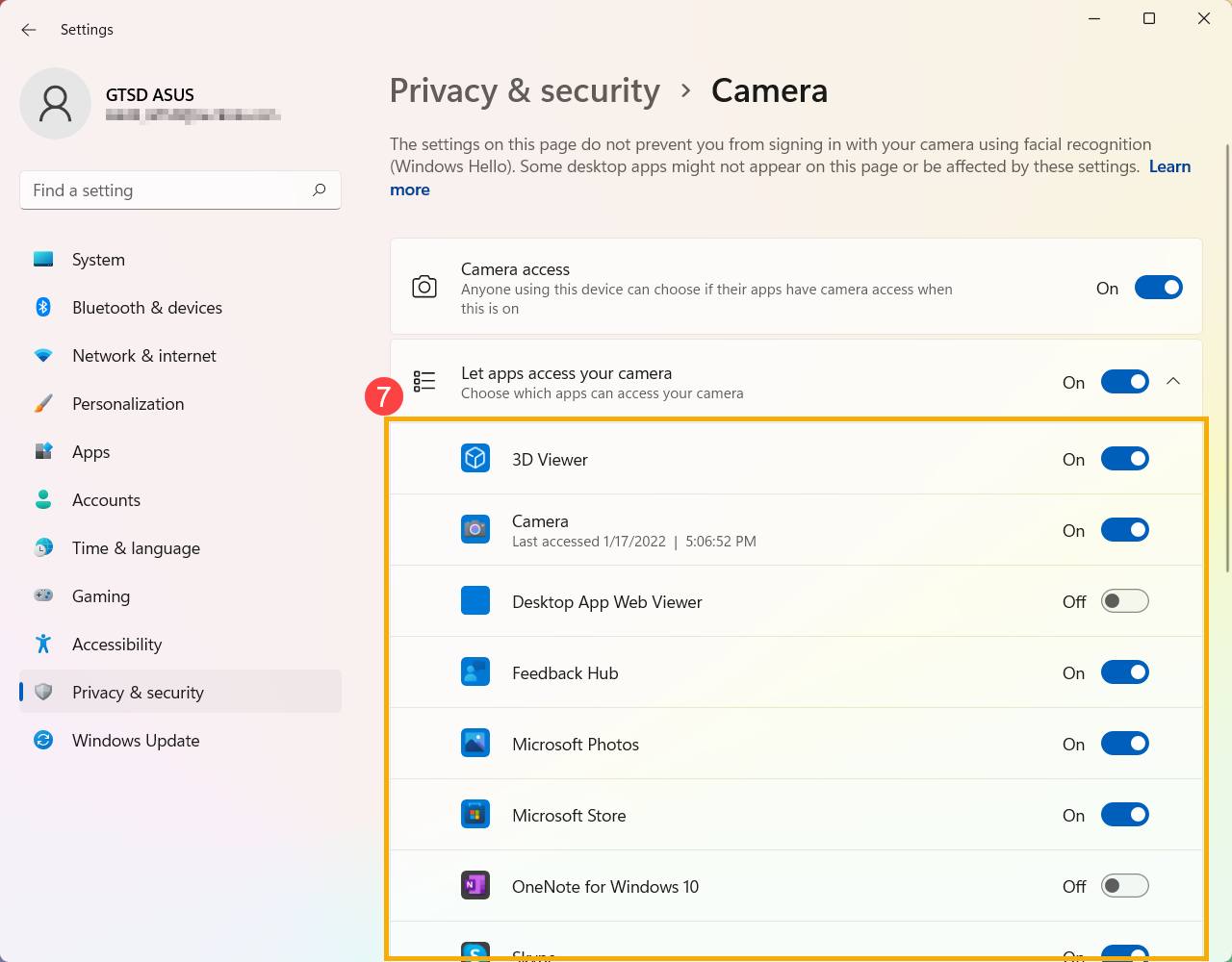Click the Find a setting search box

[180, 190]
